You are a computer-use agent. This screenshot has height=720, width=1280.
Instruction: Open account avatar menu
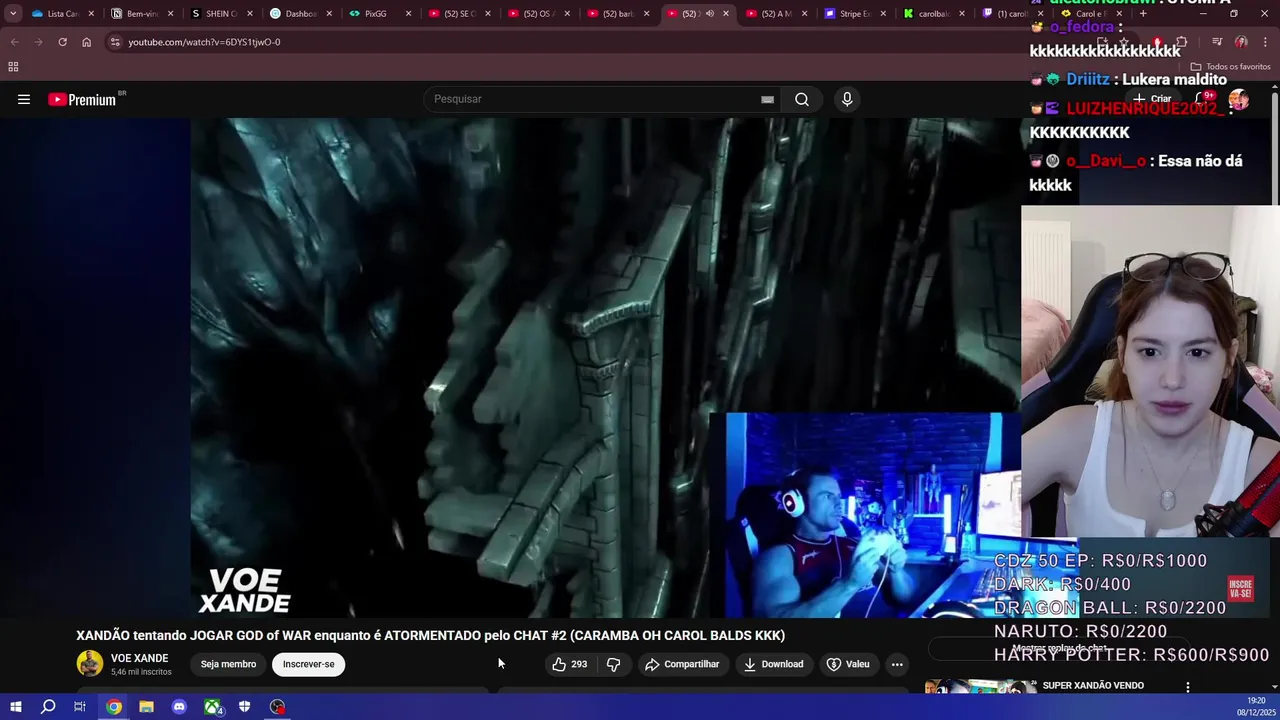point(1239,99)
